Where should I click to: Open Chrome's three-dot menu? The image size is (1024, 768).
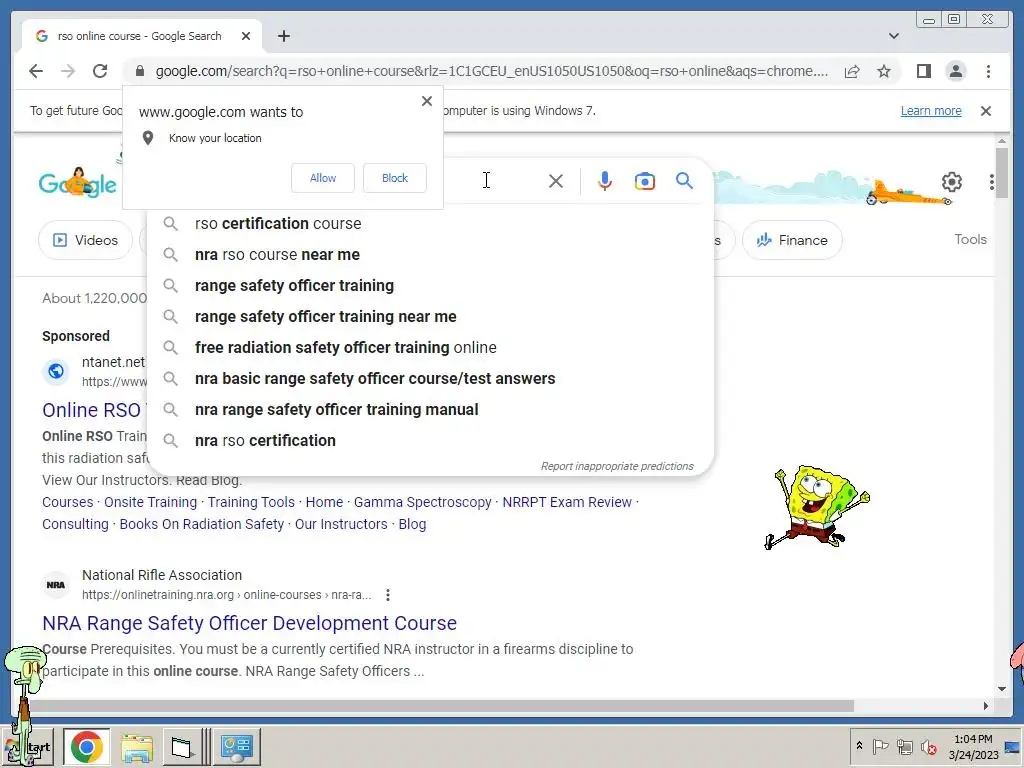coord(988,71)
